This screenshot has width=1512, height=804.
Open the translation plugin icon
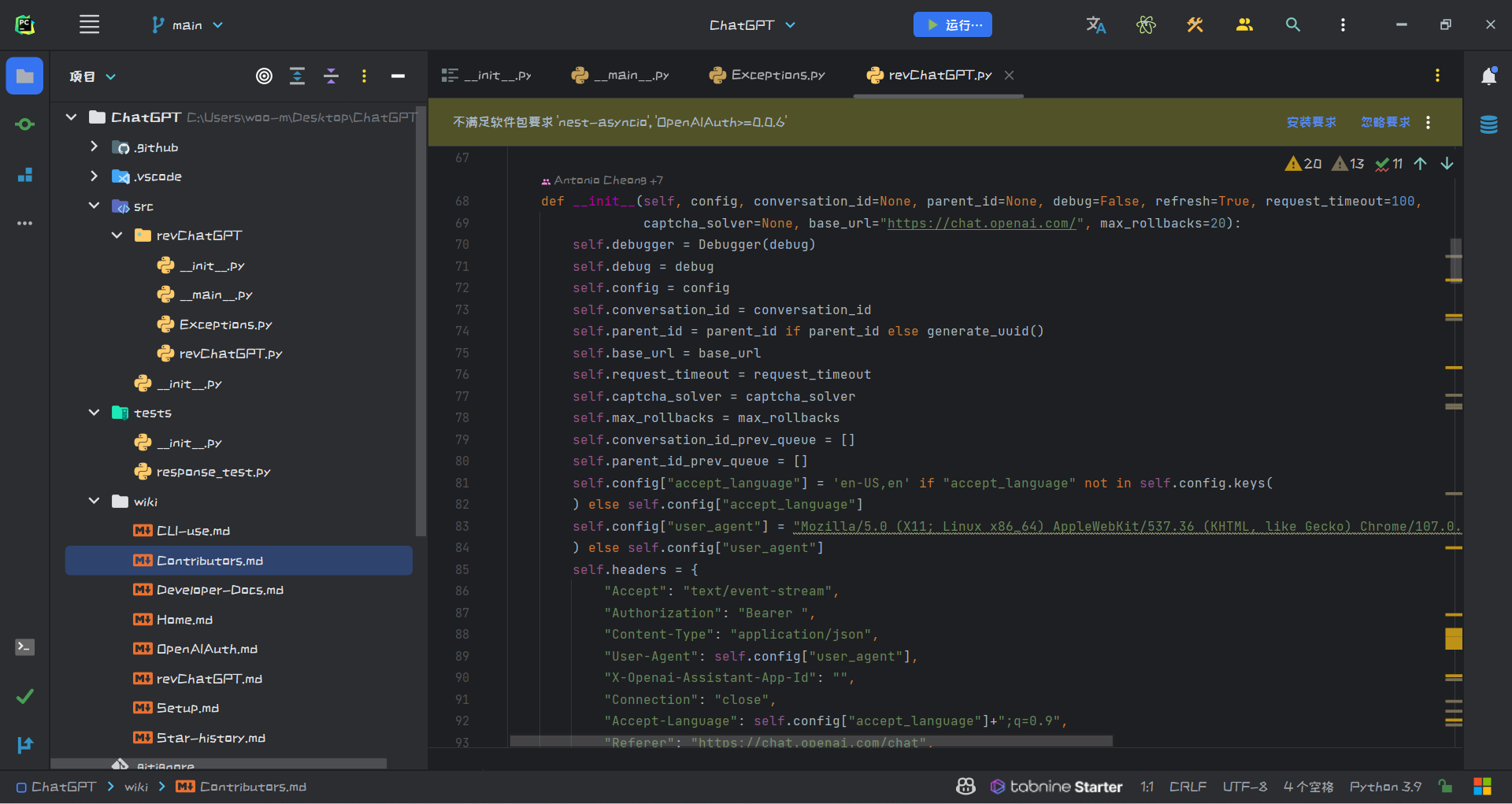pos(1095,25)
